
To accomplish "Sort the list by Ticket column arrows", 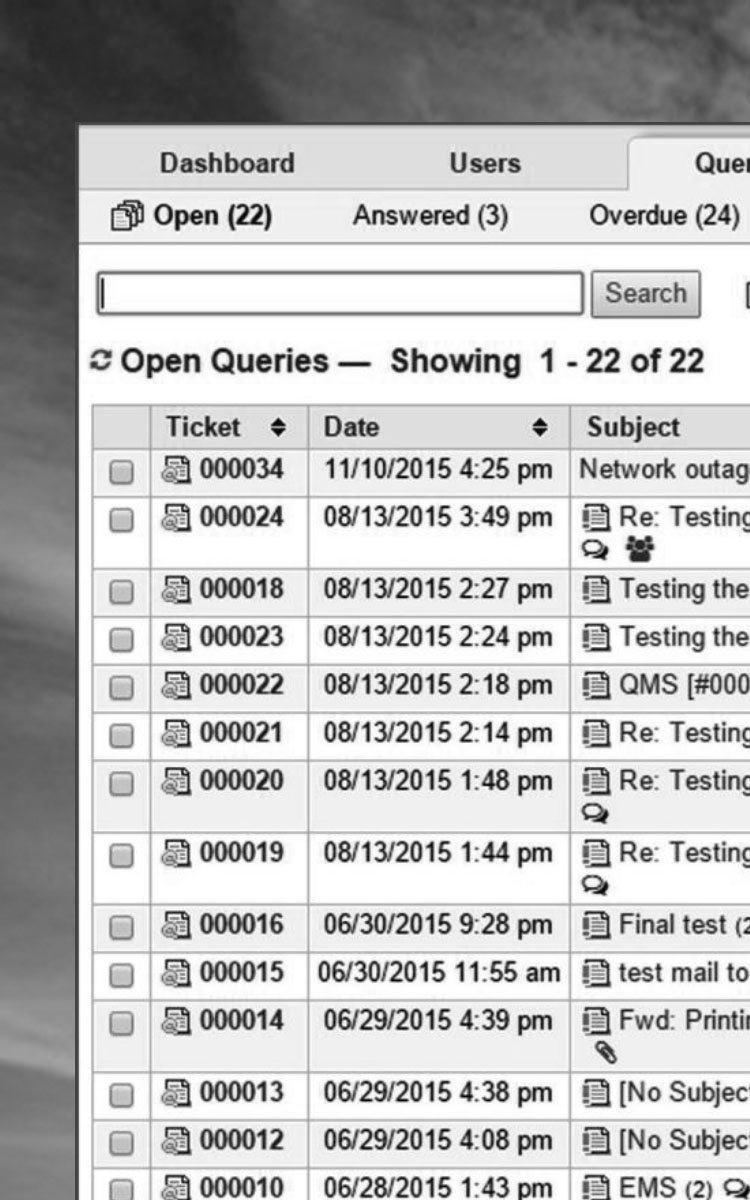I will 278,428.
